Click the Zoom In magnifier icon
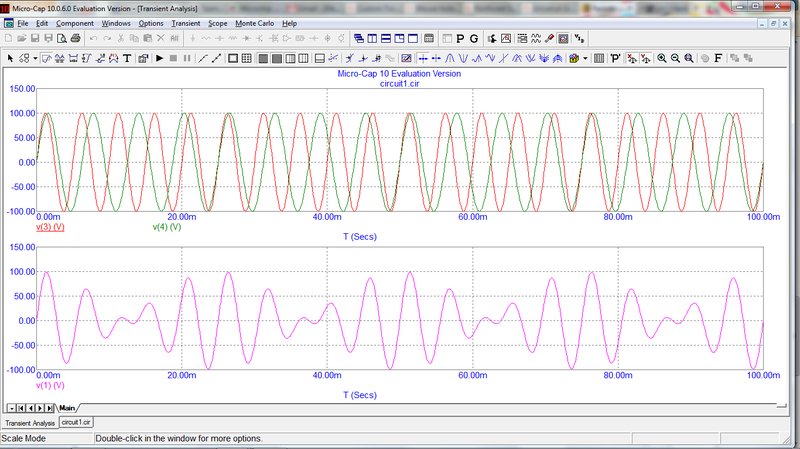This screenshot has width=800, height=449. [662, 58]
